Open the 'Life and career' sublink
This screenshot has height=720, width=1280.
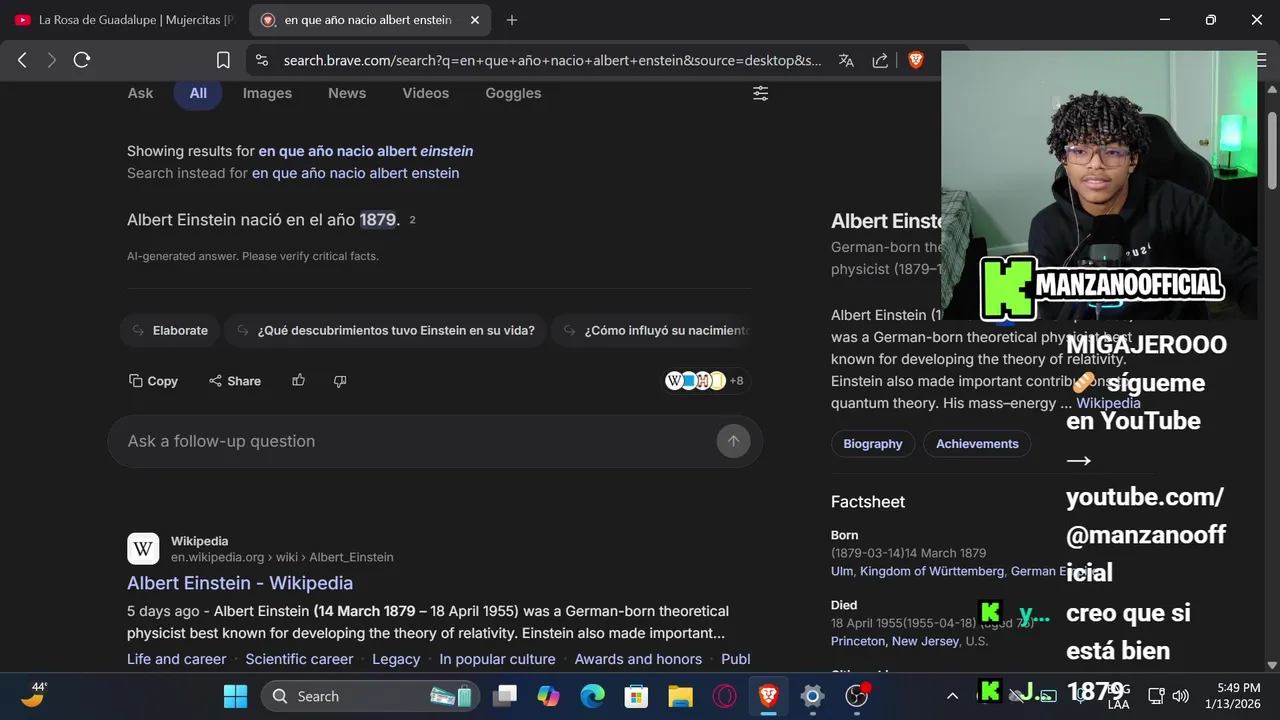click(176, 659)
